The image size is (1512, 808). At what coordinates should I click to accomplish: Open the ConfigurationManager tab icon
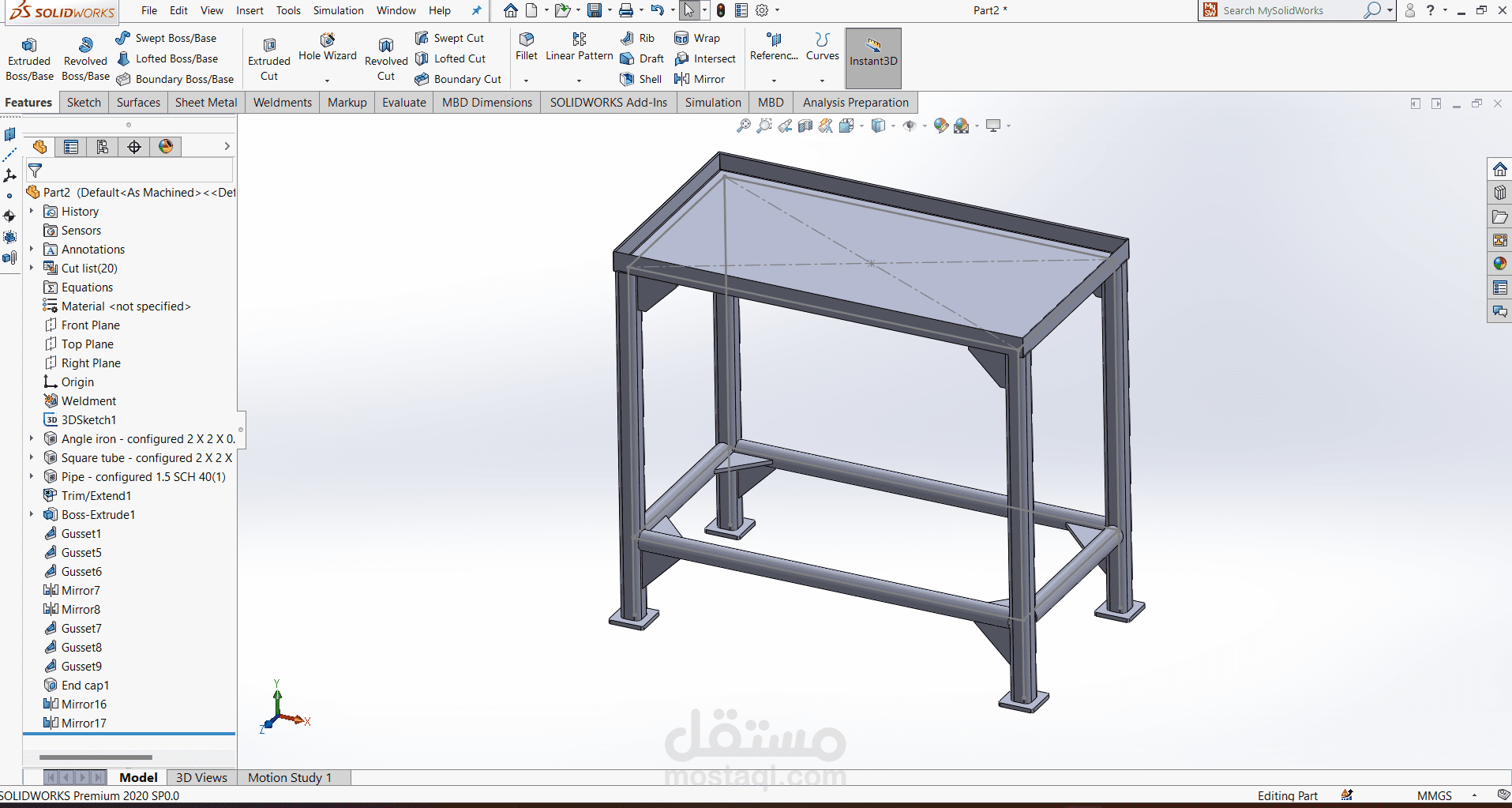click(103, 147)
